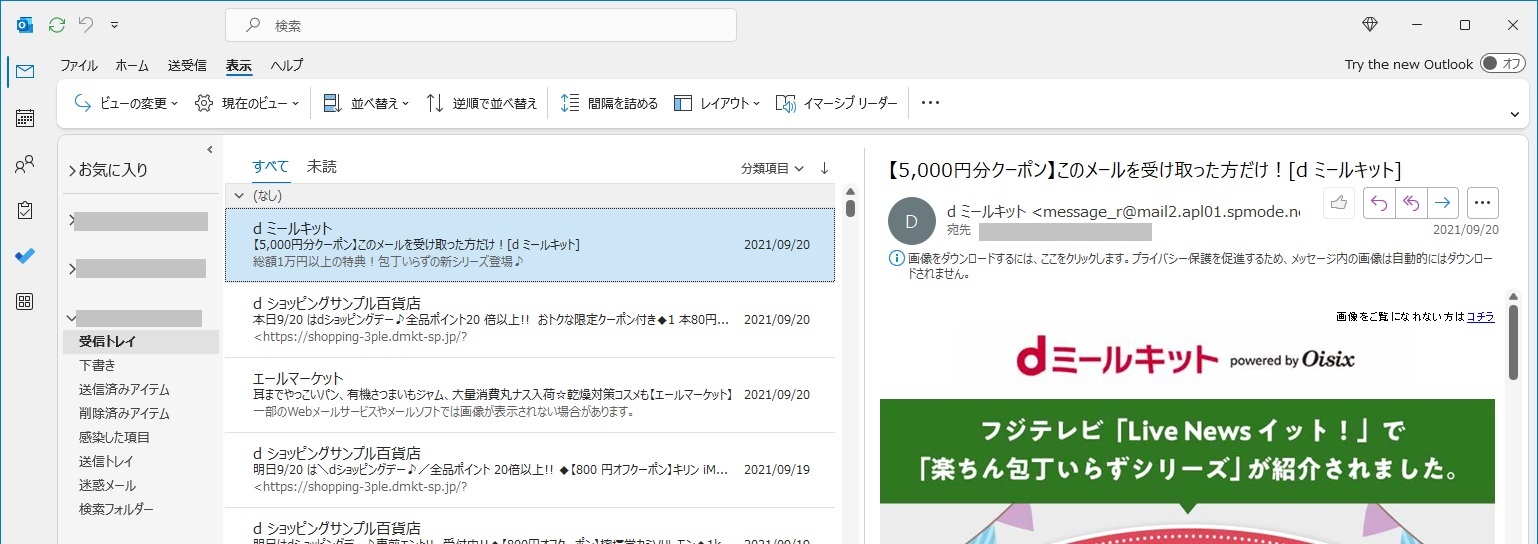Open the 分類項目 sort dropdown
Image resolution: width=1538 pixels, height=544 pixels.
tap(772, 169)
